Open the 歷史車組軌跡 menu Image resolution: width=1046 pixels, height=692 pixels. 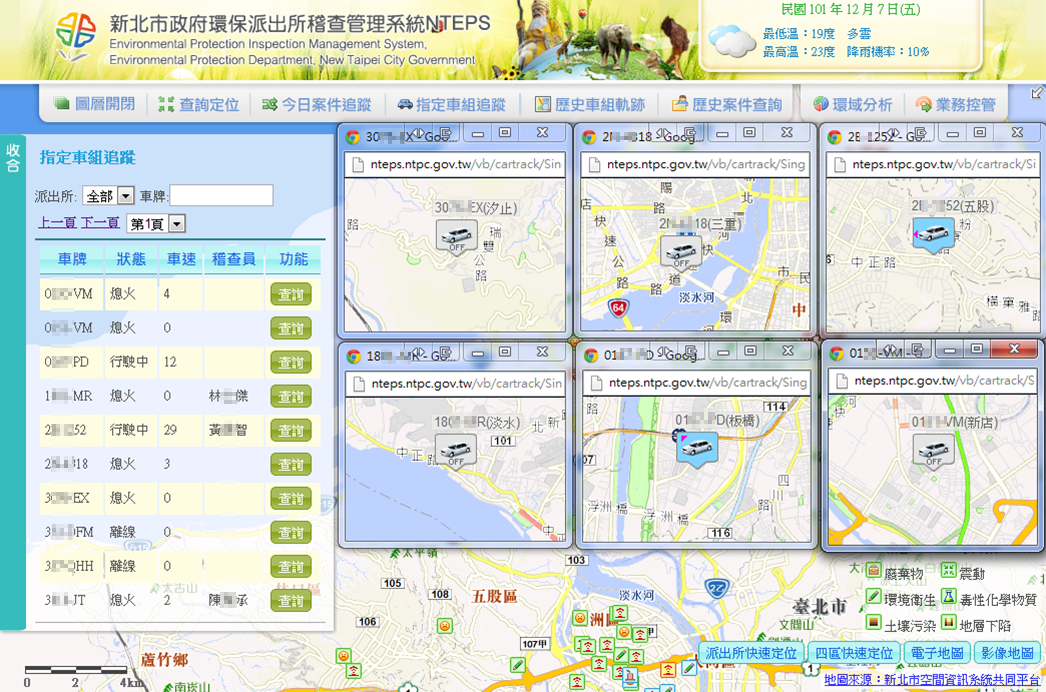click(x=590, y=105)
